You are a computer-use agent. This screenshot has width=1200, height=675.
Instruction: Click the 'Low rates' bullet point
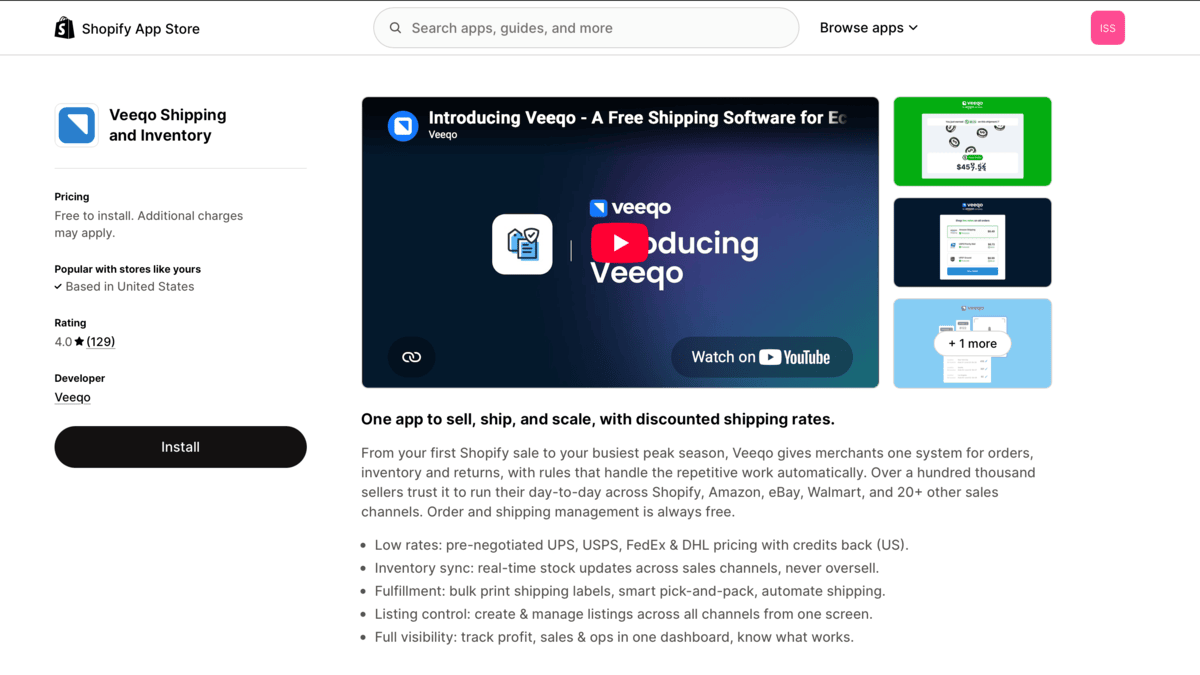pos(641,545)
